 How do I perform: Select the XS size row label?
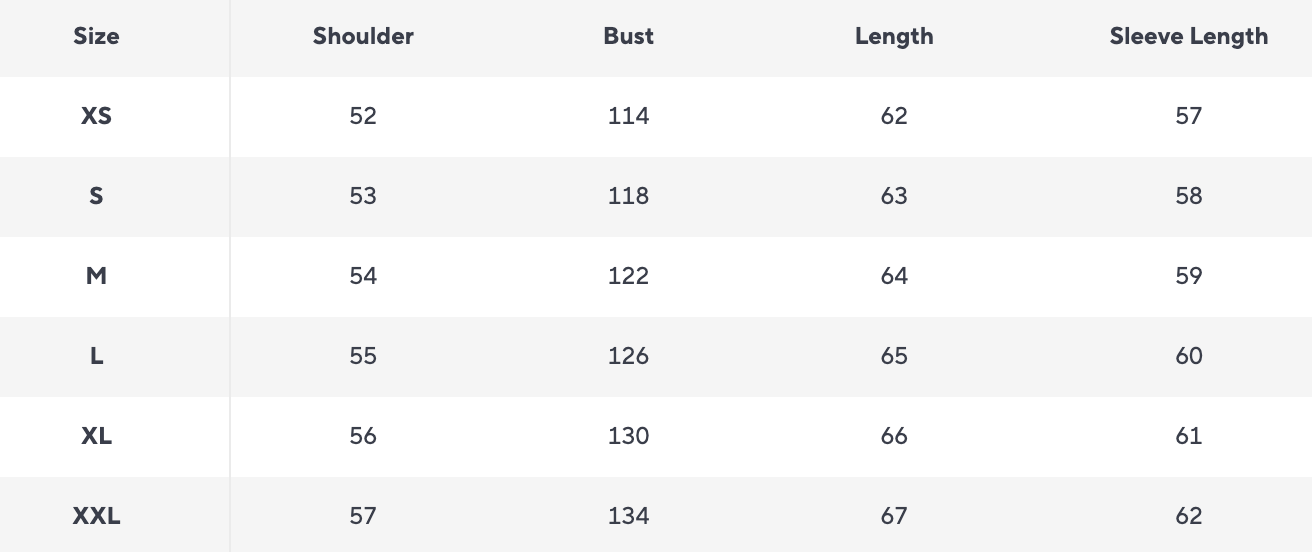tap(96, 116)
